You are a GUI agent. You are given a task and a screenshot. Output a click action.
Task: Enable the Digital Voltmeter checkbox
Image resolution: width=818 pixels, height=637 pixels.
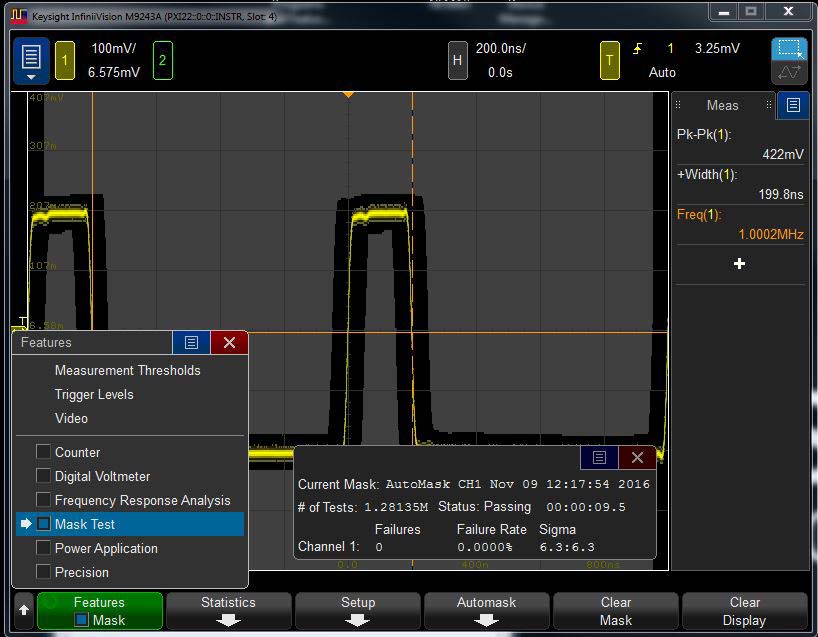coord(43,476)
